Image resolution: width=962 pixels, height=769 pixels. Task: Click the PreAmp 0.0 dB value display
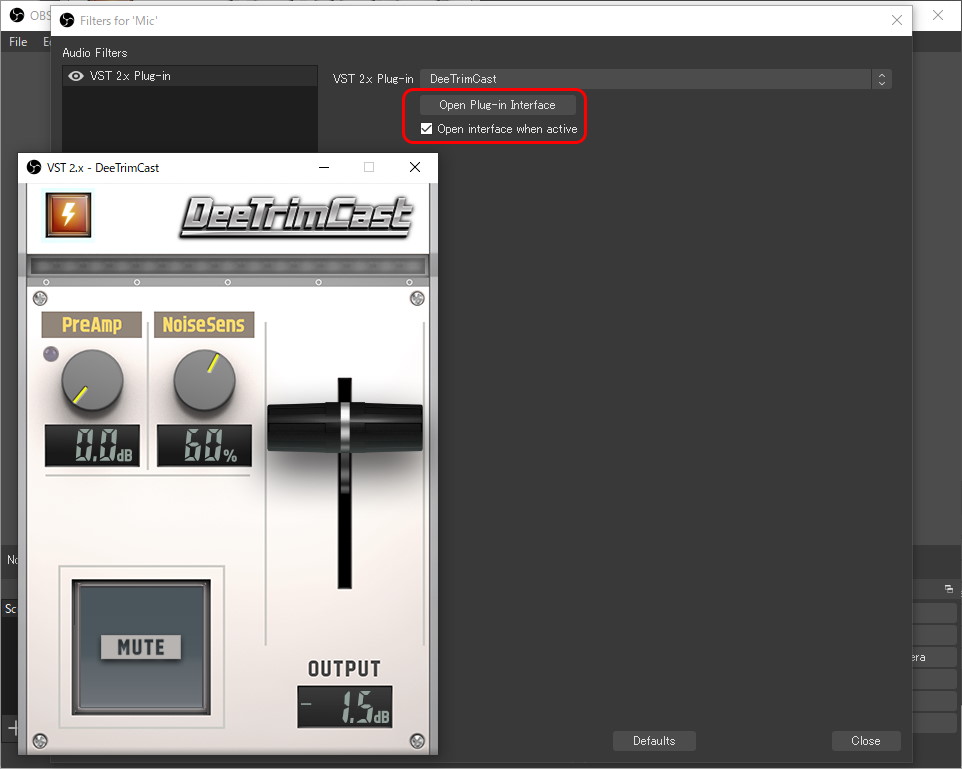[x=92, y=446]
